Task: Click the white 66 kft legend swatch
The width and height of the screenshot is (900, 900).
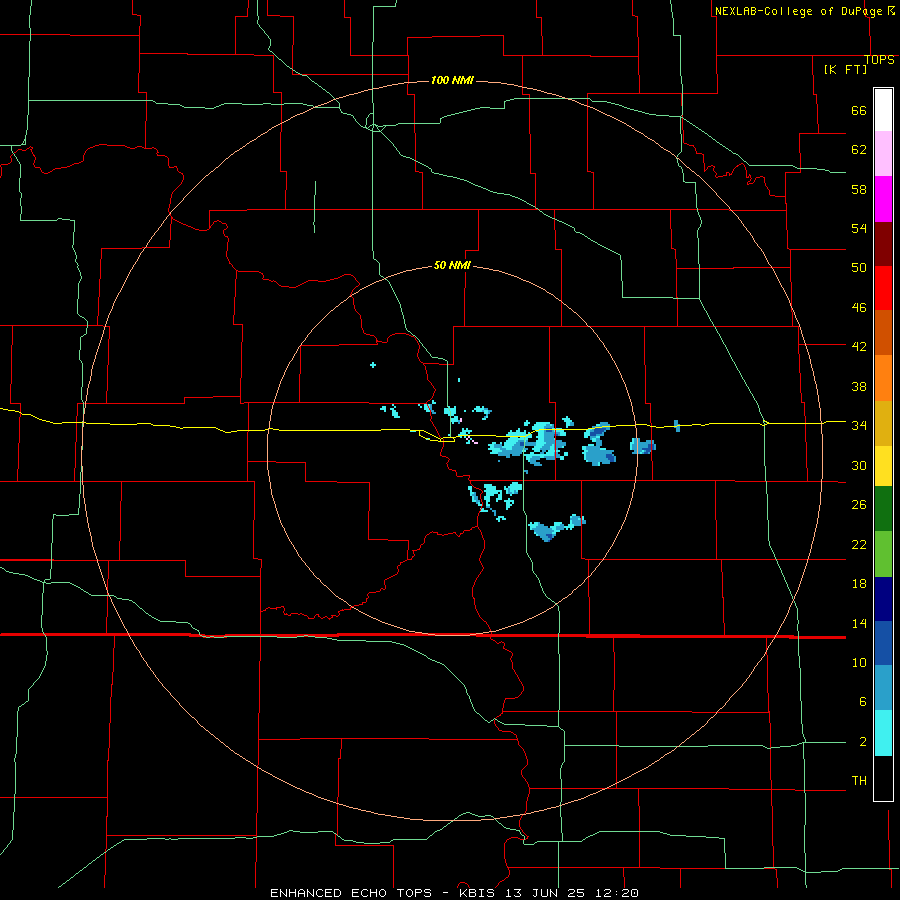Action: [x=883, y=110]
